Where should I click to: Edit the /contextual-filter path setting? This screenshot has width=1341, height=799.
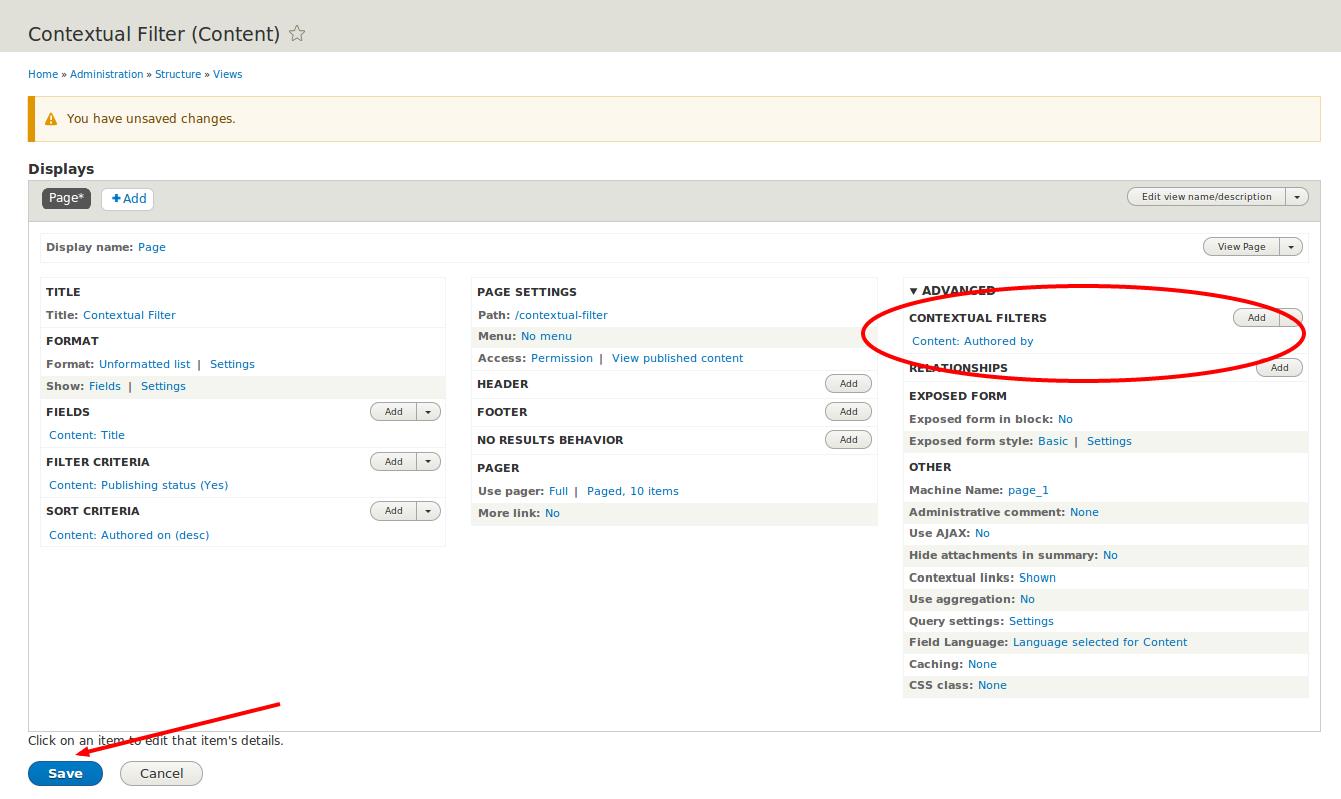[x=562, y=314]
